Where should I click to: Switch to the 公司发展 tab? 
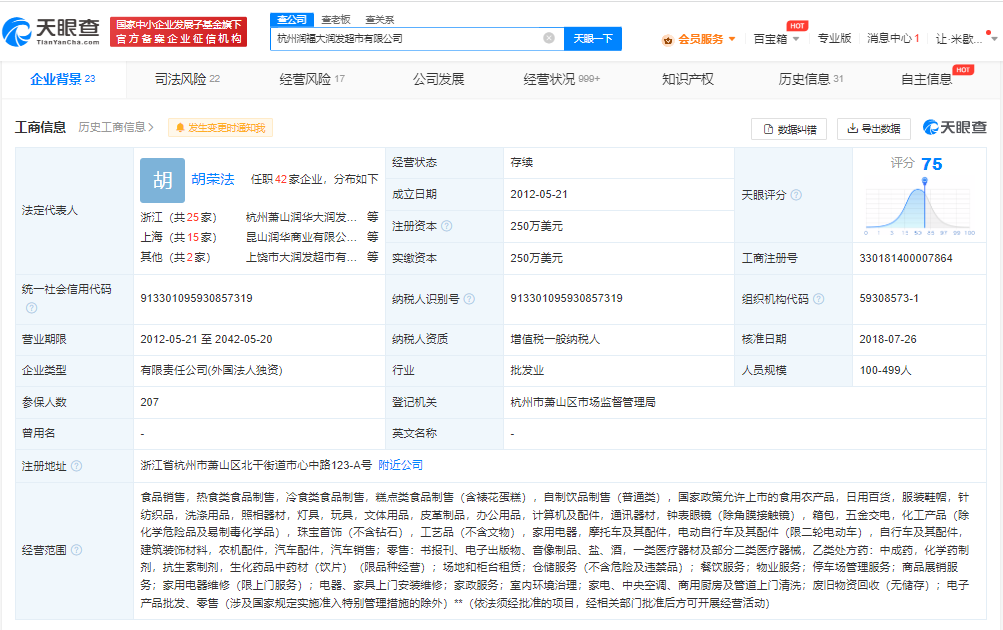click(438, 79)
